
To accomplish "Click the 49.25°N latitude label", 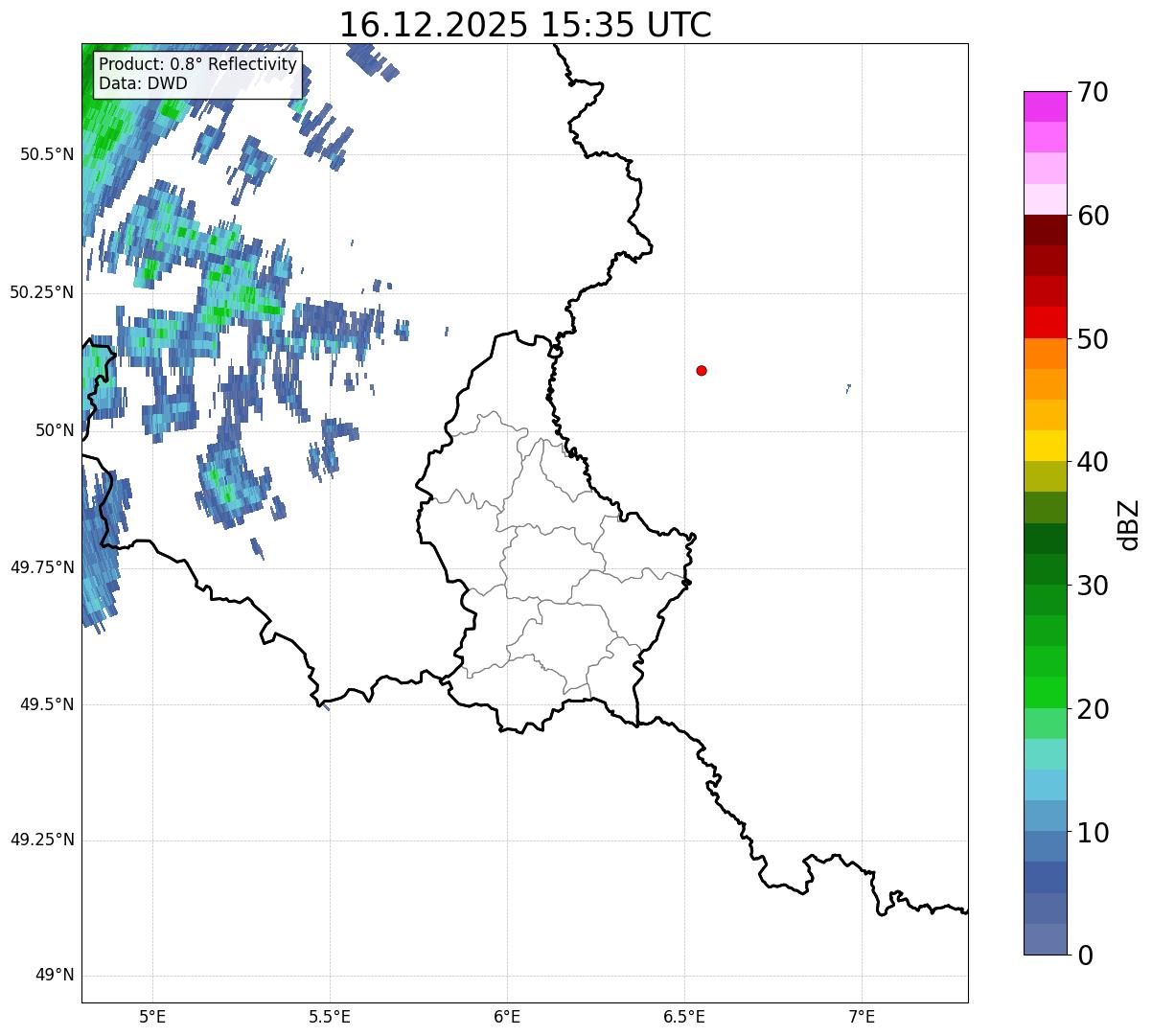I will pyautogui.click(x=41, y=840).
